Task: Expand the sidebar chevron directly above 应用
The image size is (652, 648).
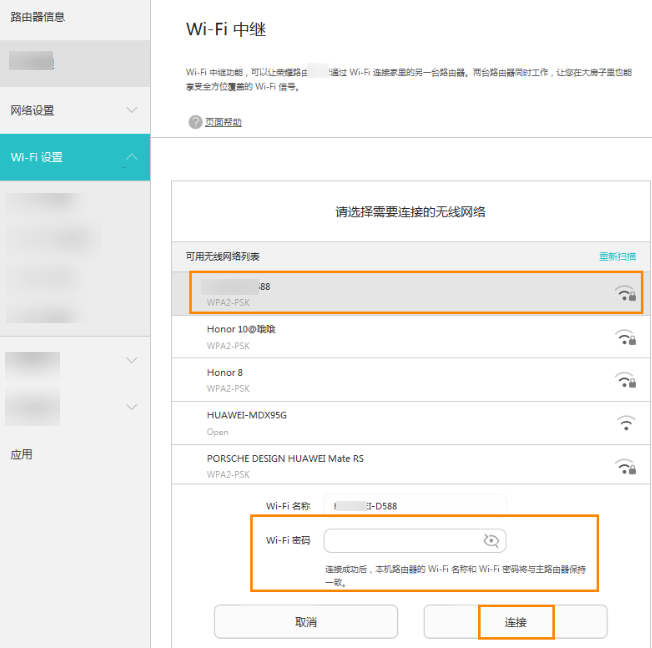Action: pos(132,406)
